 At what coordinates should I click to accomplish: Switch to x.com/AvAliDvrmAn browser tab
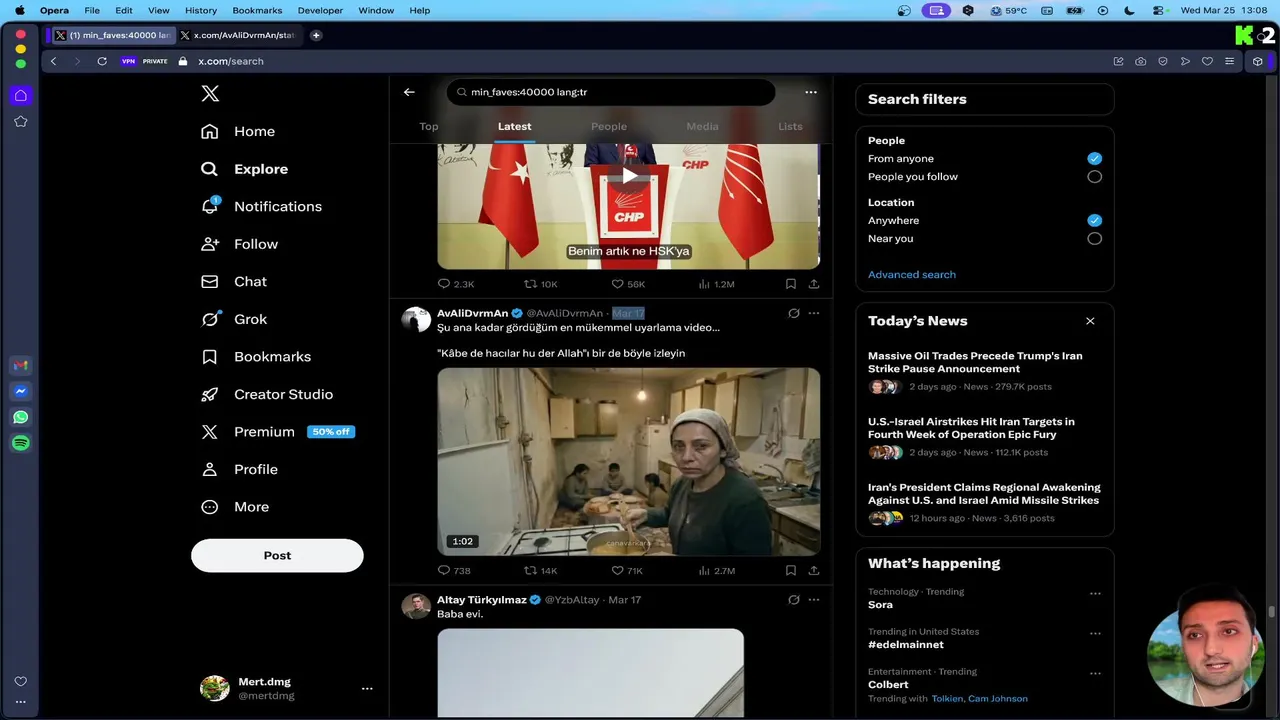tap(239, 35)
